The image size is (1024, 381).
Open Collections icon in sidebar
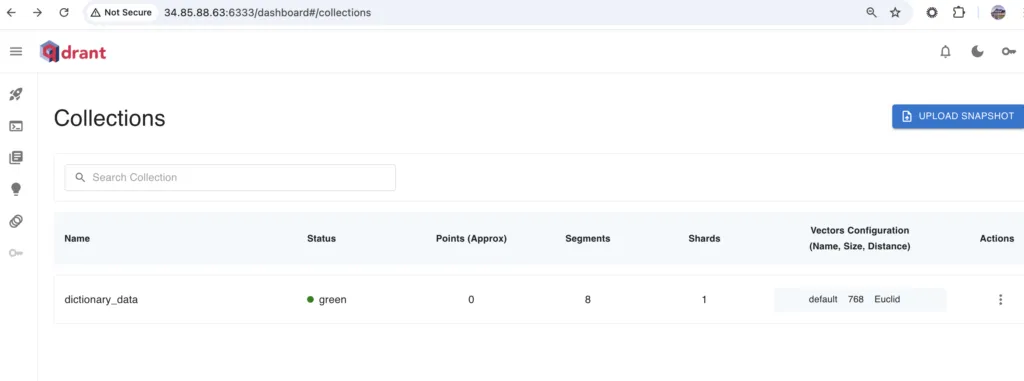(16, 157)
